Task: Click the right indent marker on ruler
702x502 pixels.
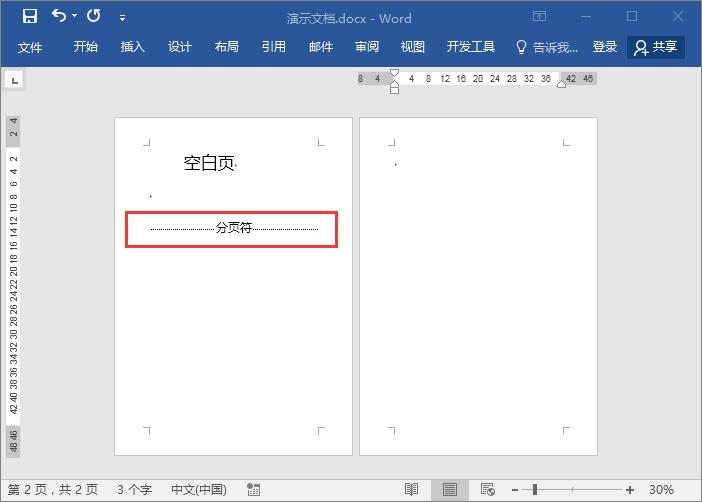Action: 561,84
